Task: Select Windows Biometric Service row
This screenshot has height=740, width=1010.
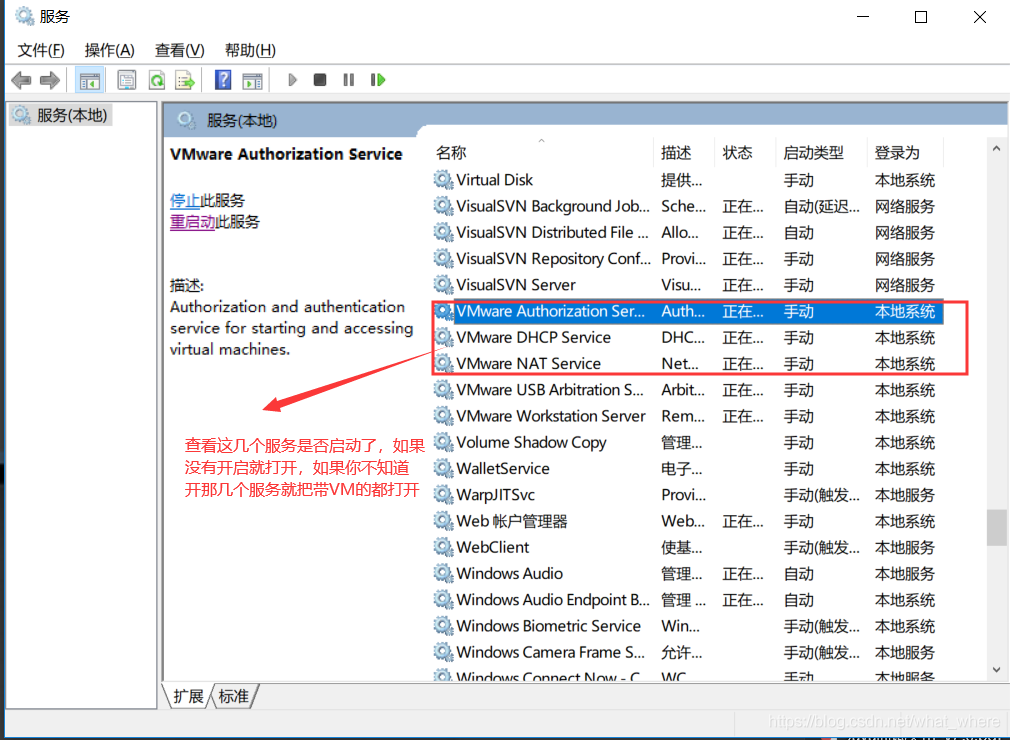Action: point(687,626)
